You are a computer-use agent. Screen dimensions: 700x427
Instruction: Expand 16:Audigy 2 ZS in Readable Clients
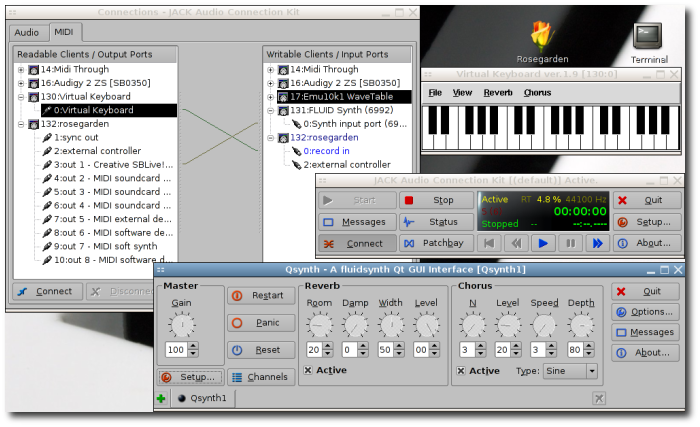click(x=21, y=83)
